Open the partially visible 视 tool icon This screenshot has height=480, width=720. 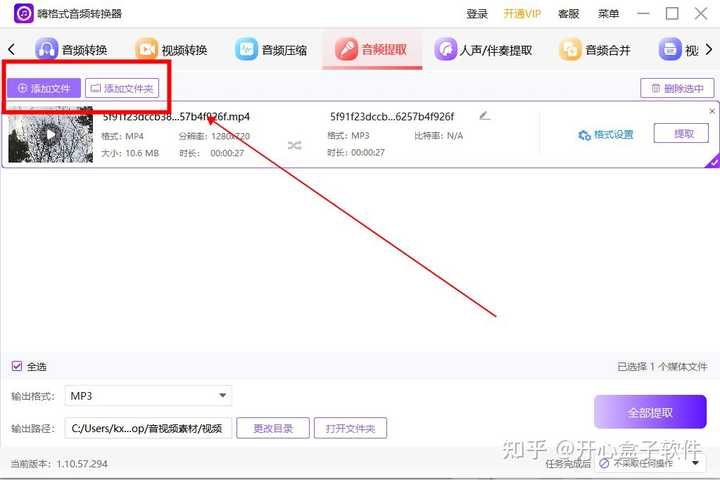click(x=670, y=50)
